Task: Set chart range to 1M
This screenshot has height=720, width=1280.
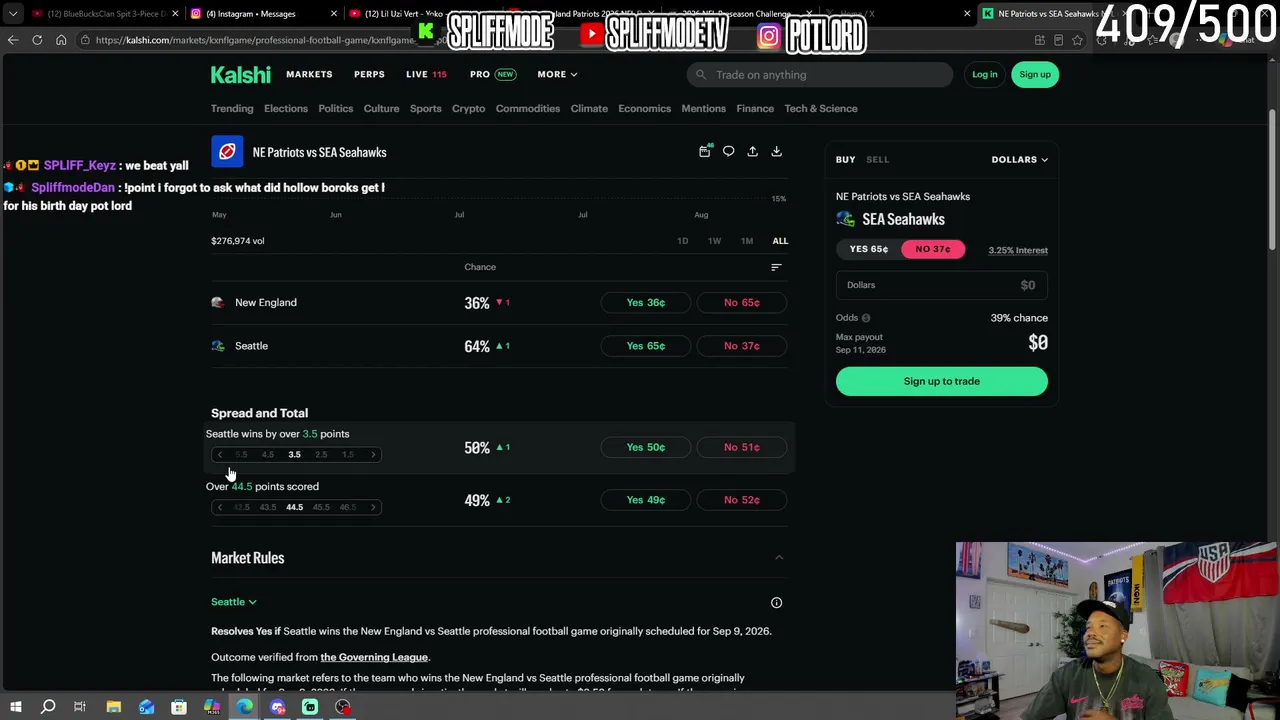Action: tap(747, 241)
